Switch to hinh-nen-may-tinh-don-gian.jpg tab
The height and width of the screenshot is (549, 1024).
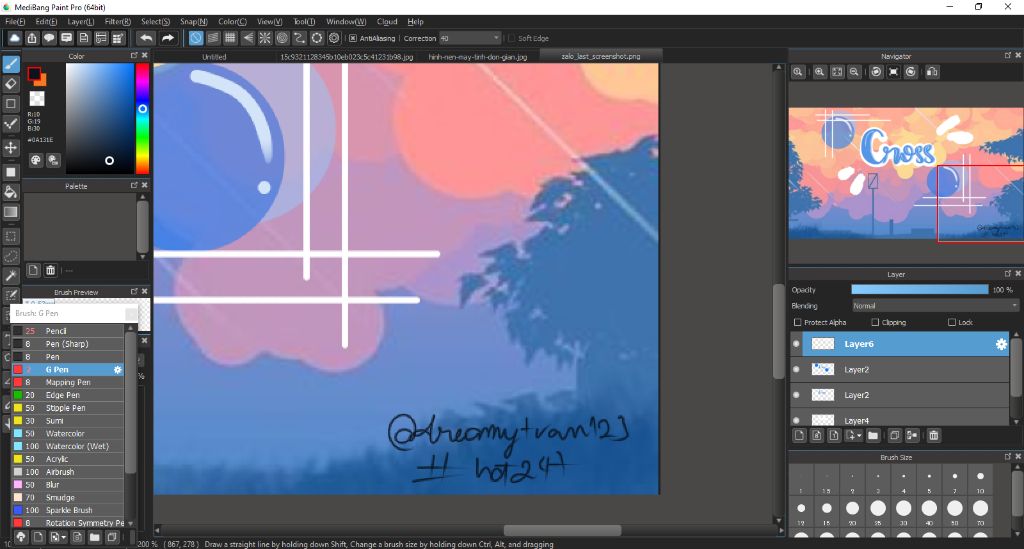pyautogui.click(x=478, y=57)
